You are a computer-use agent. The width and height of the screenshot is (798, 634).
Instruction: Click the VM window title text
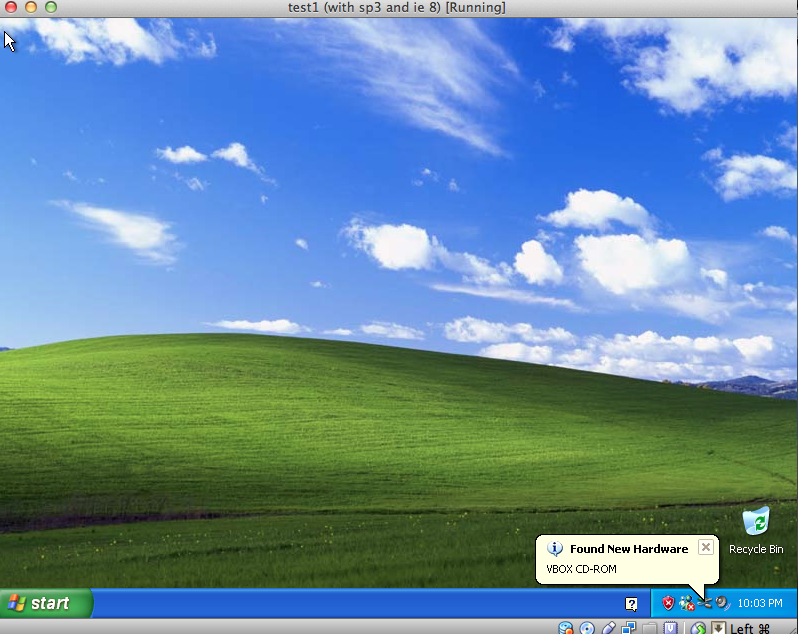click(x=397, y=8)
